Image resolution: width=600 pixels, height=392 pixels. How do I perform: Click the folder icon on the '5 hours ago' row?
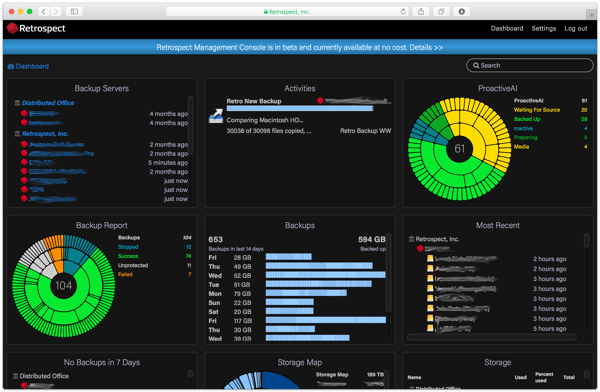point(430,328)
